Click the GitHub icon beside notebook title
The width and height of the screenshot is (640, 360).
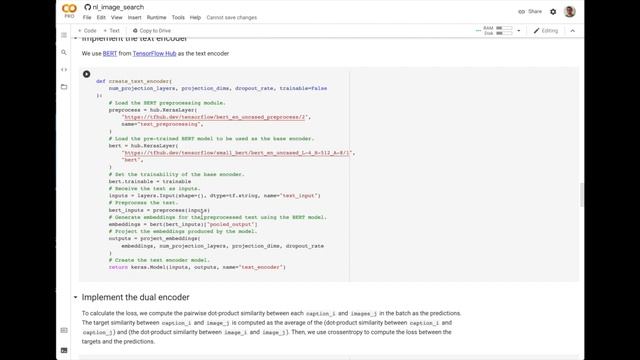[87, 7]
